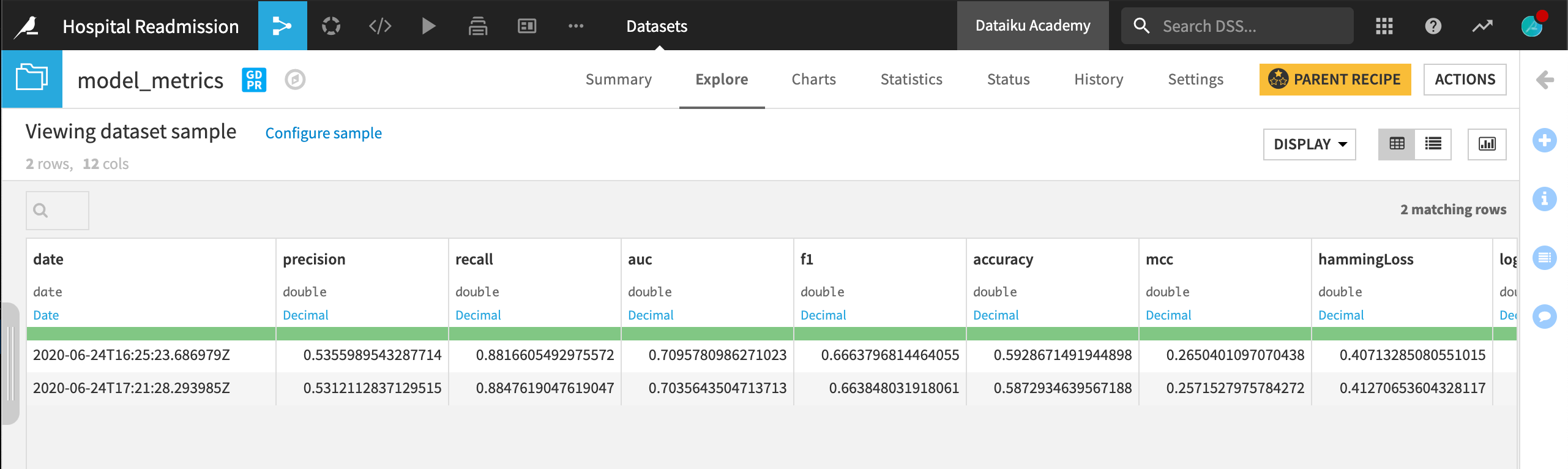
Task: Click the Date meaning under date column
Action: [x=46, y=315]
